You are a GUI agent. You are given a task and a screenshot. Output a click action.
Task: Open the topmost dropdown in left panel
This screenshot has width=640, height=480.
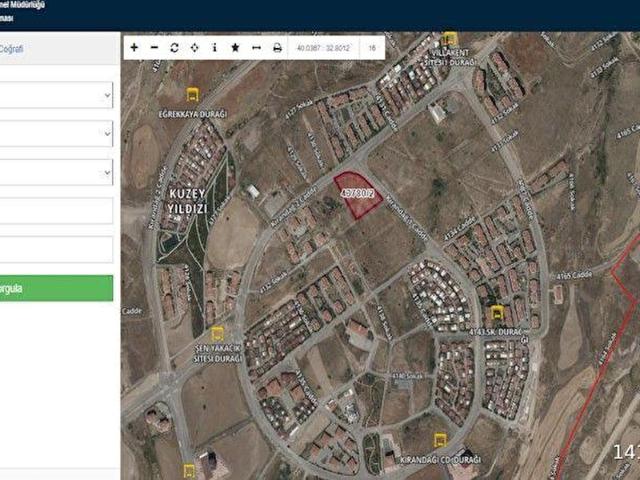click(56, 95)
